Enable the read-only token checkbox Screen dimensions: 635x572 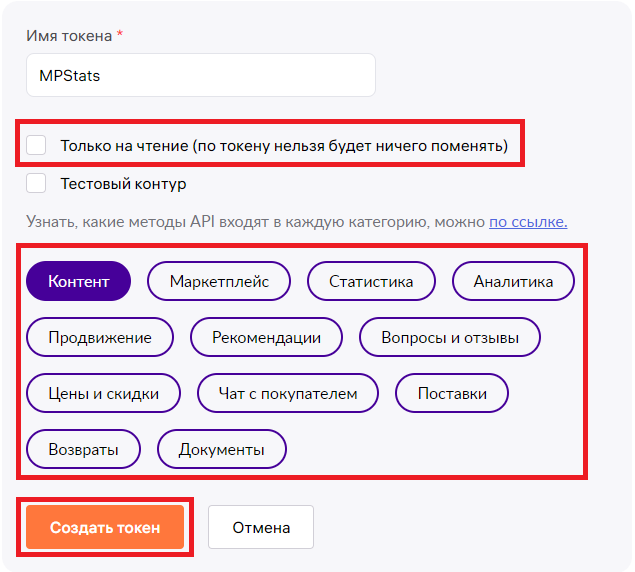click(36, 145)
